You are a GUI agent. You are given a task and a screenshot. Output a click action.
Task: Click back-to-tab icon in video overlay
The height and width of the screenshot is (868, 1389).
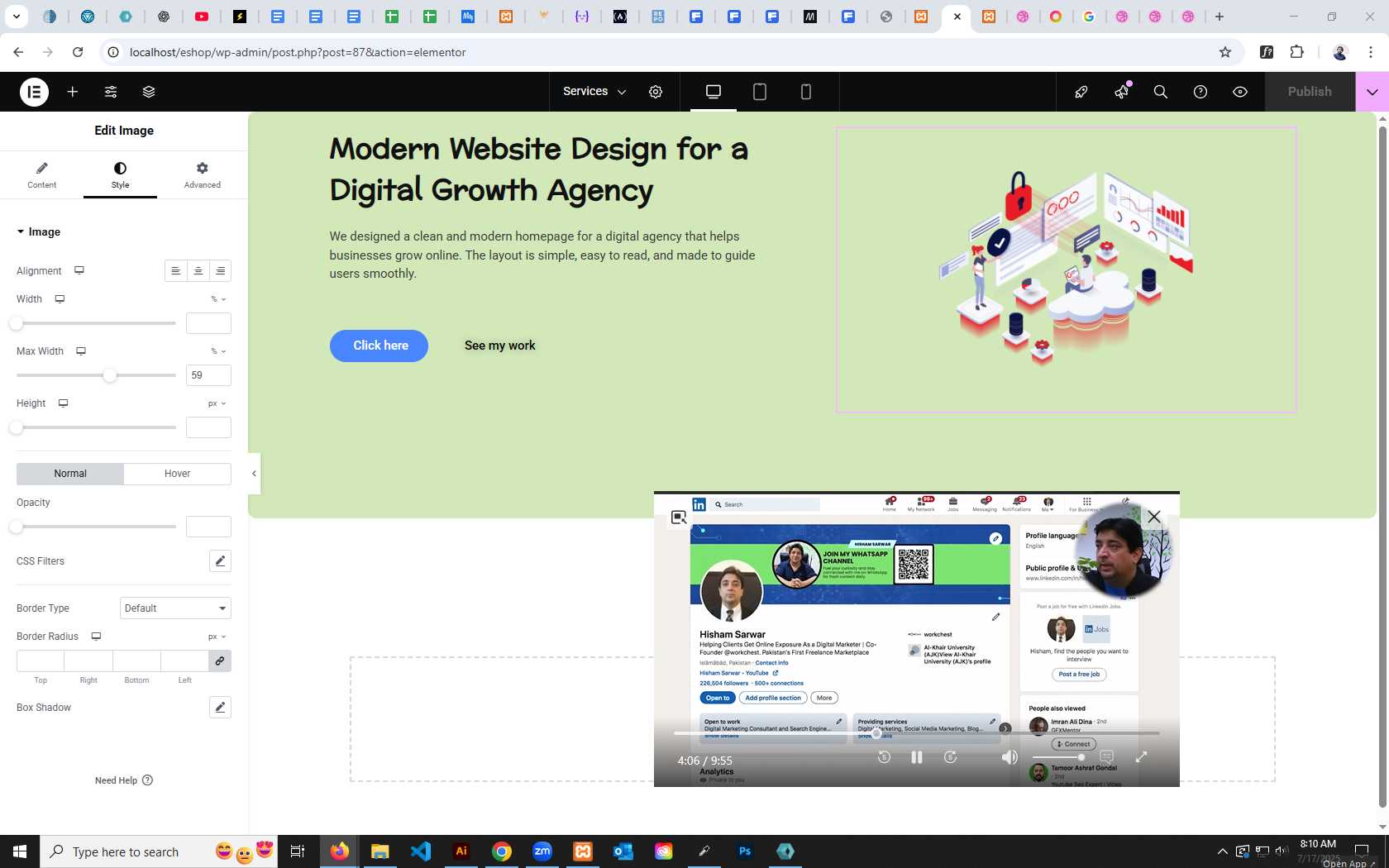pyautogui.click(x=679, y=517)
